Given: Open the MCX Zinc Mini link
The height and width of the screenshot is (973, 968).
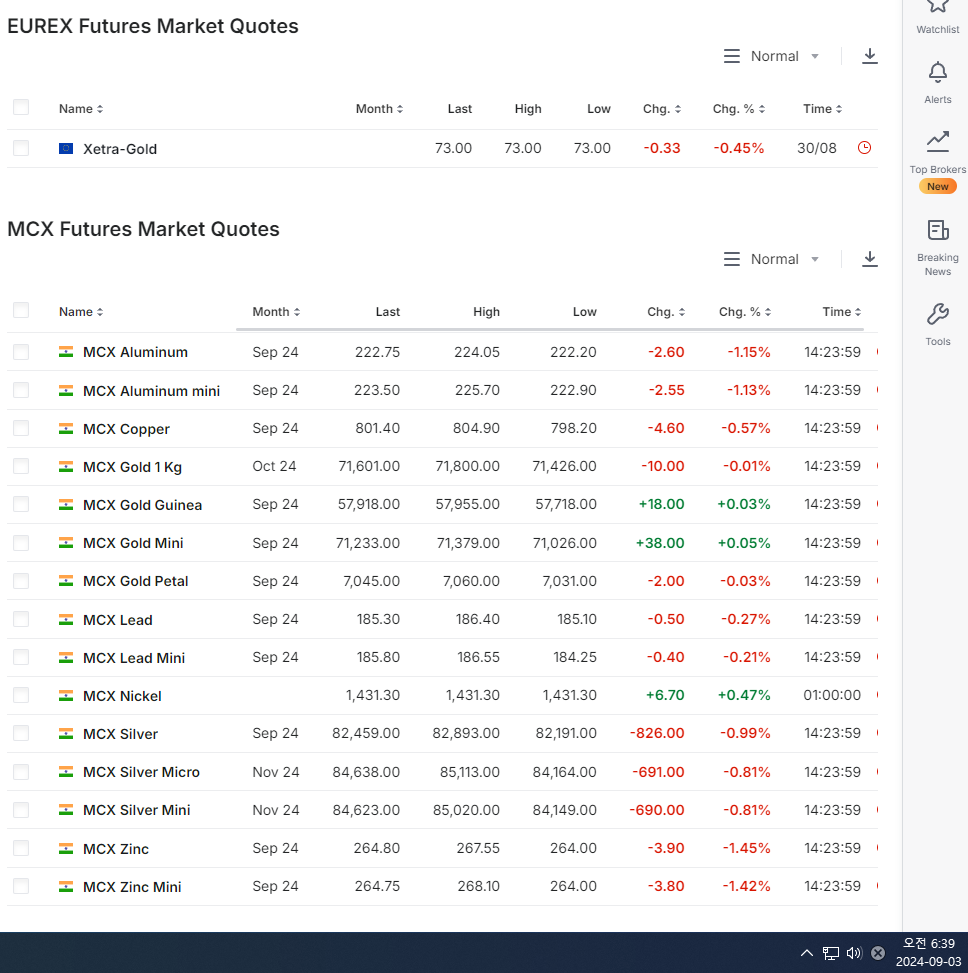Looking at the screenshot, I should coord(132,887).
